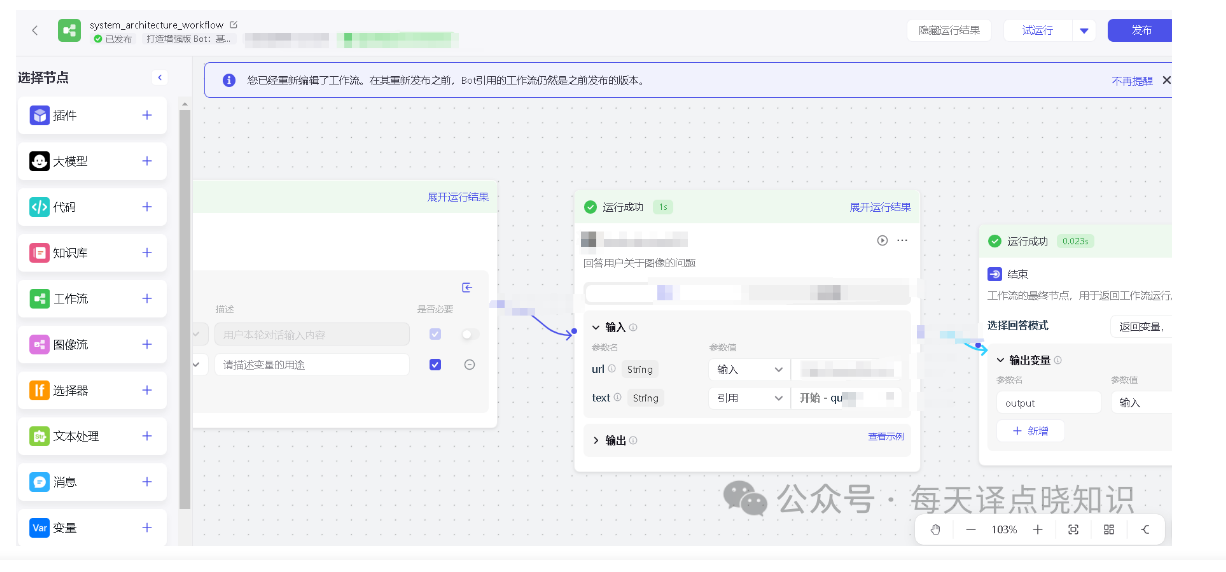
Task: Open the type dropdown in second variable row
Action: tap(198, 364)
